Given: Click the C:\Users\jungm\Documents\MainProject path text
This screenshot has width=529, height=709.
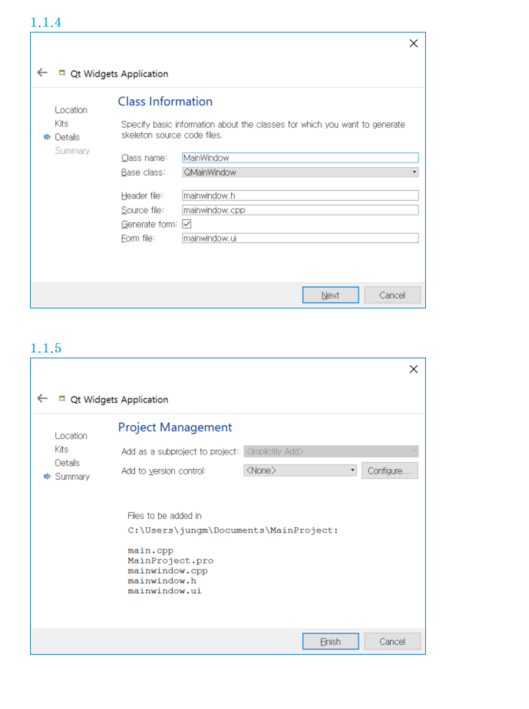Looking at the screenshot, I should tap(233, 530).
